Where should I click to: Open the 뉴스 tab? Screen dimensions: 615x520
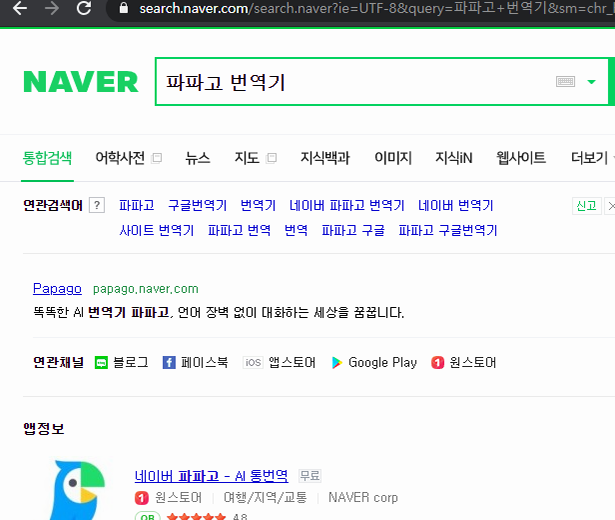pyautogui.click(x=198, y=158)
